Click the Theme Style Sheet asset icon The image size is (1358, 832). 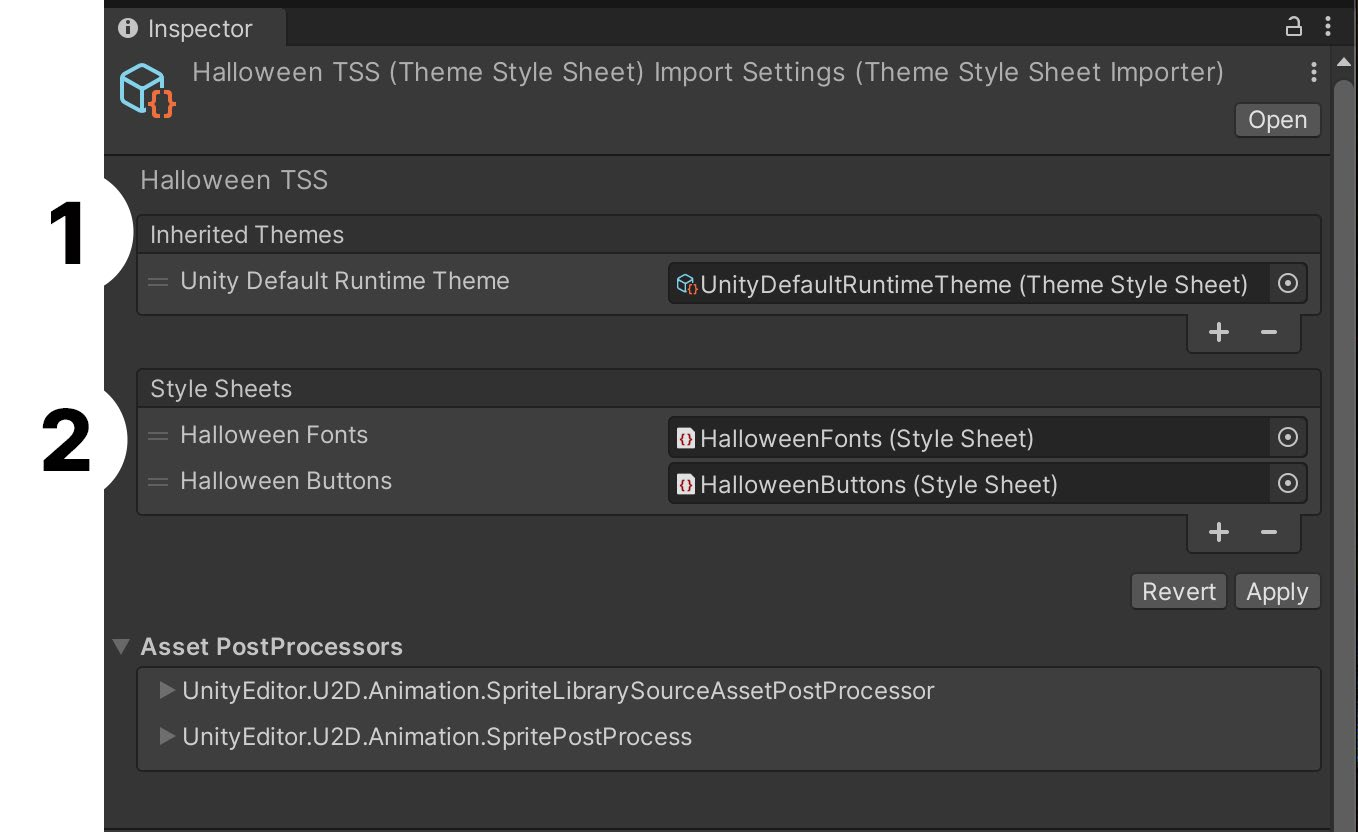147,91
